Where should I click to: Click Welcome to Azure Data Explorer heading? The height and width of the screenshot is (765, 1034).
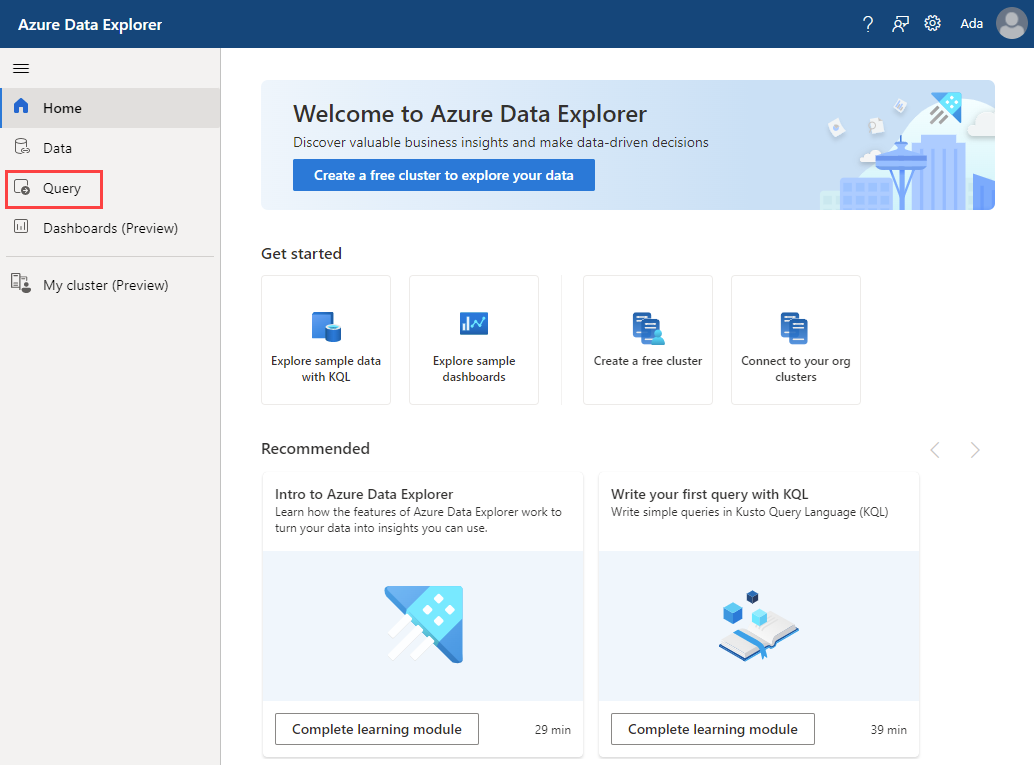click(x=470, y=114)
